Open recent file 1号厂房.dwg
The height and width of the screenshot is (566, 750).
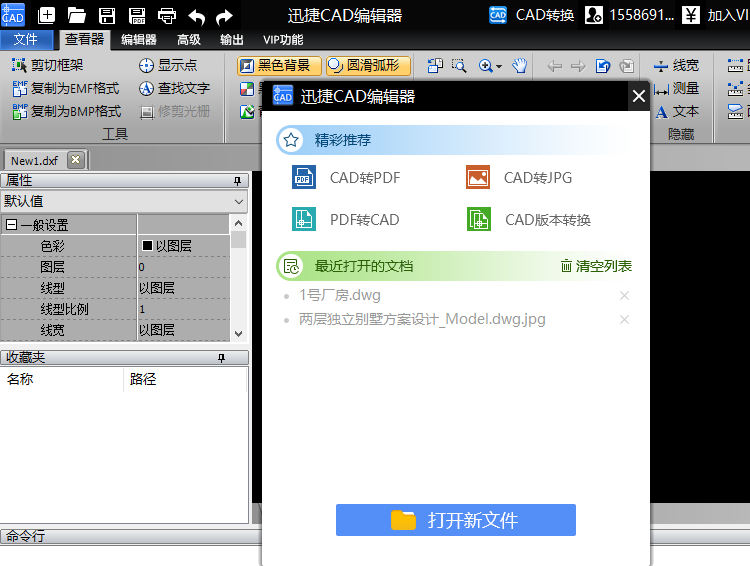pyautogui.click(x=340, y=295)
